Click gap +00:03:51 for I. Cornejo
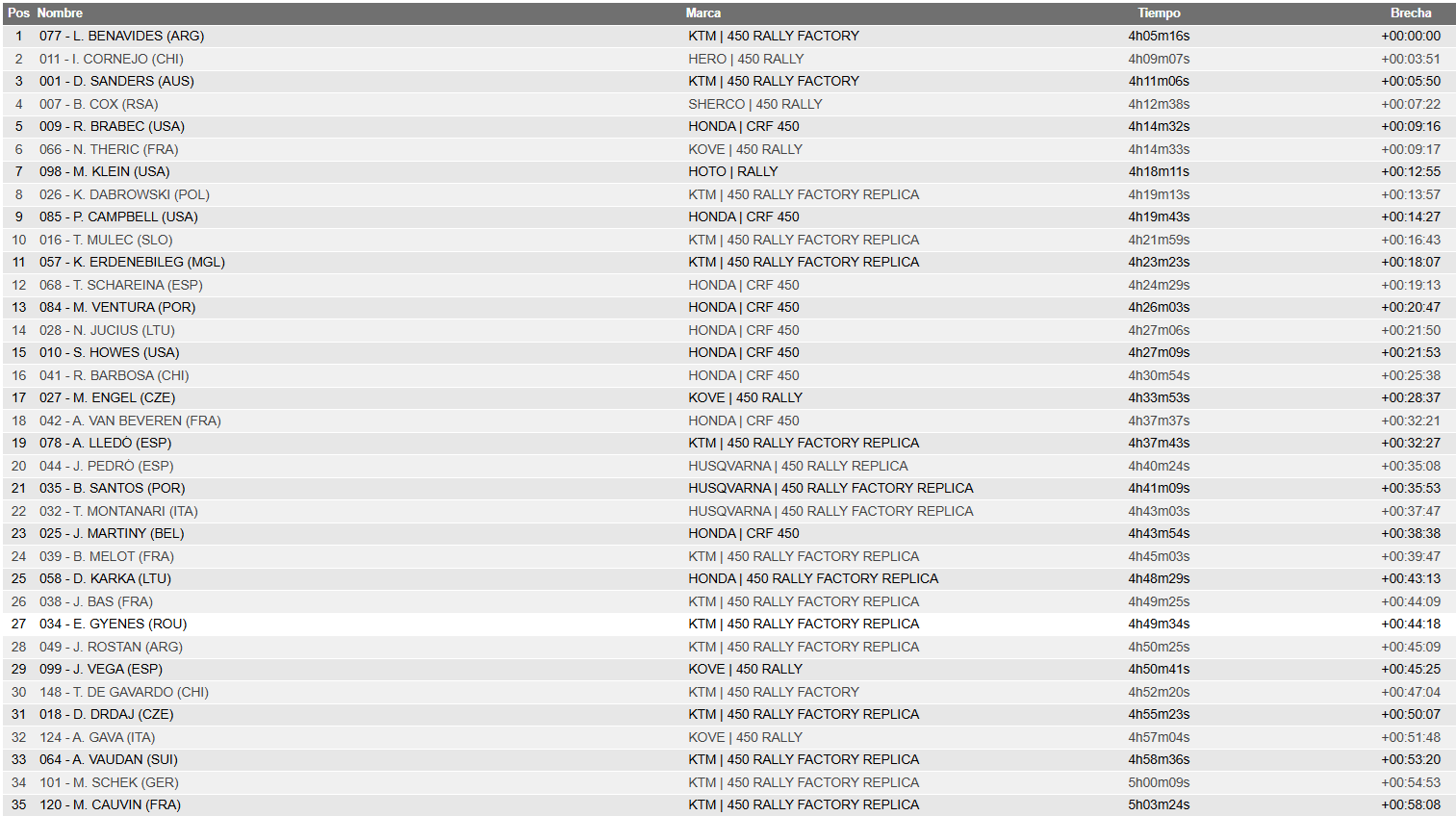Viewport: 1456px width, 816px height. 1411,59
